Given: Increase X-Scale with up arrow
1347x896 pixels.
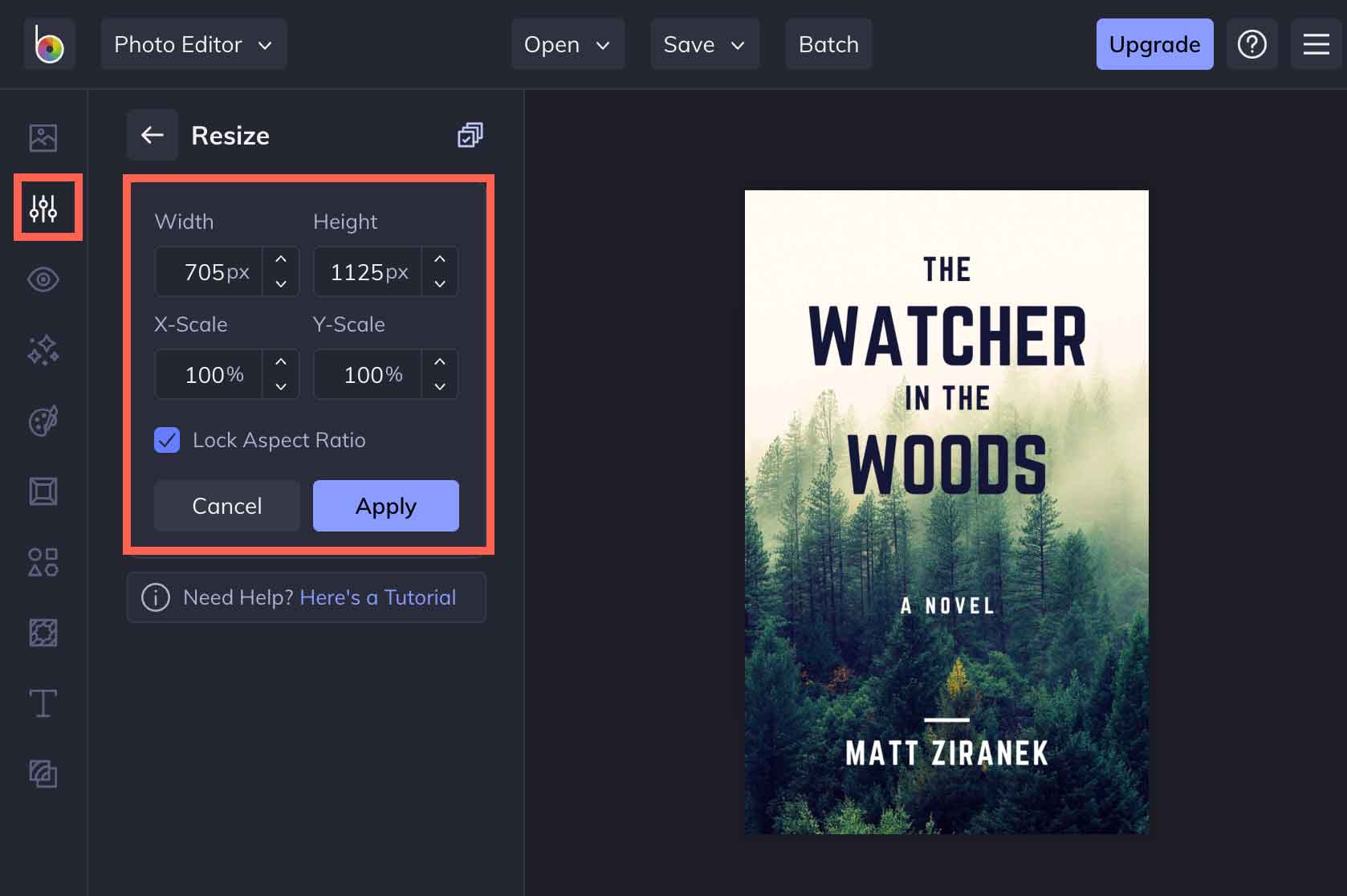Looking at the screenshot, I should coord(281,362).
